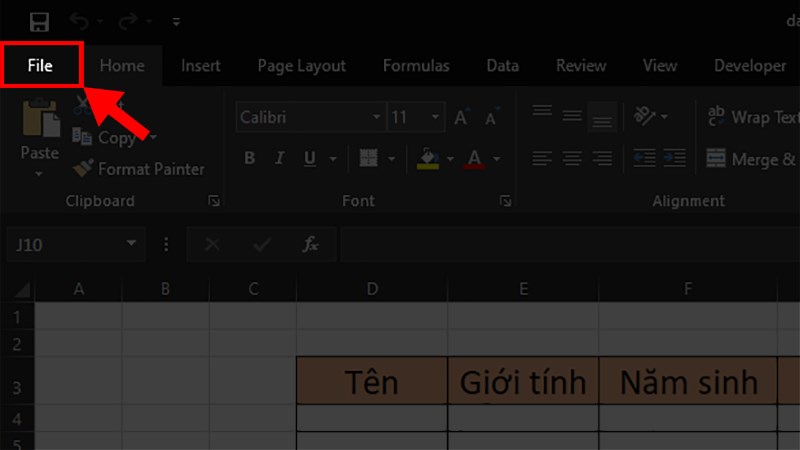Image resolution: width=800 pixels, height=450 pixels.
Task: Click the J10 Name Box
Action: pos(66,245)
